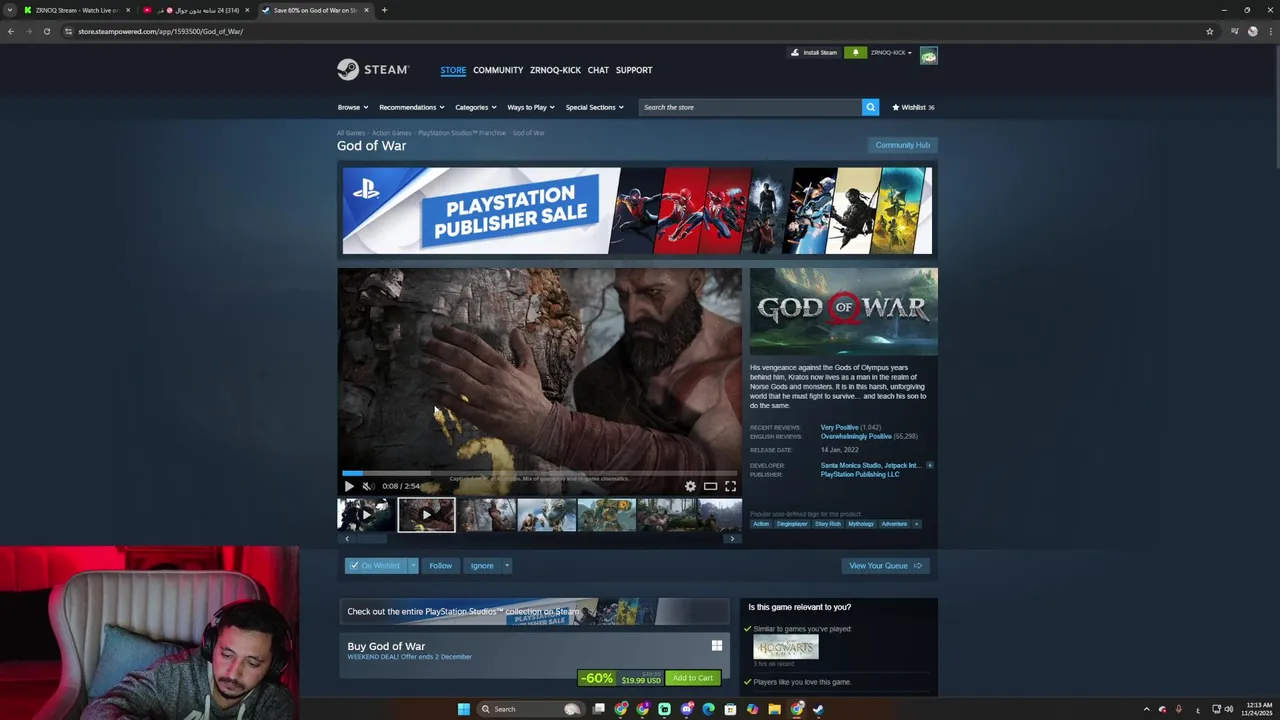Click the Mythology tag
Viewport: 1280px width, 720px height.
861,524
